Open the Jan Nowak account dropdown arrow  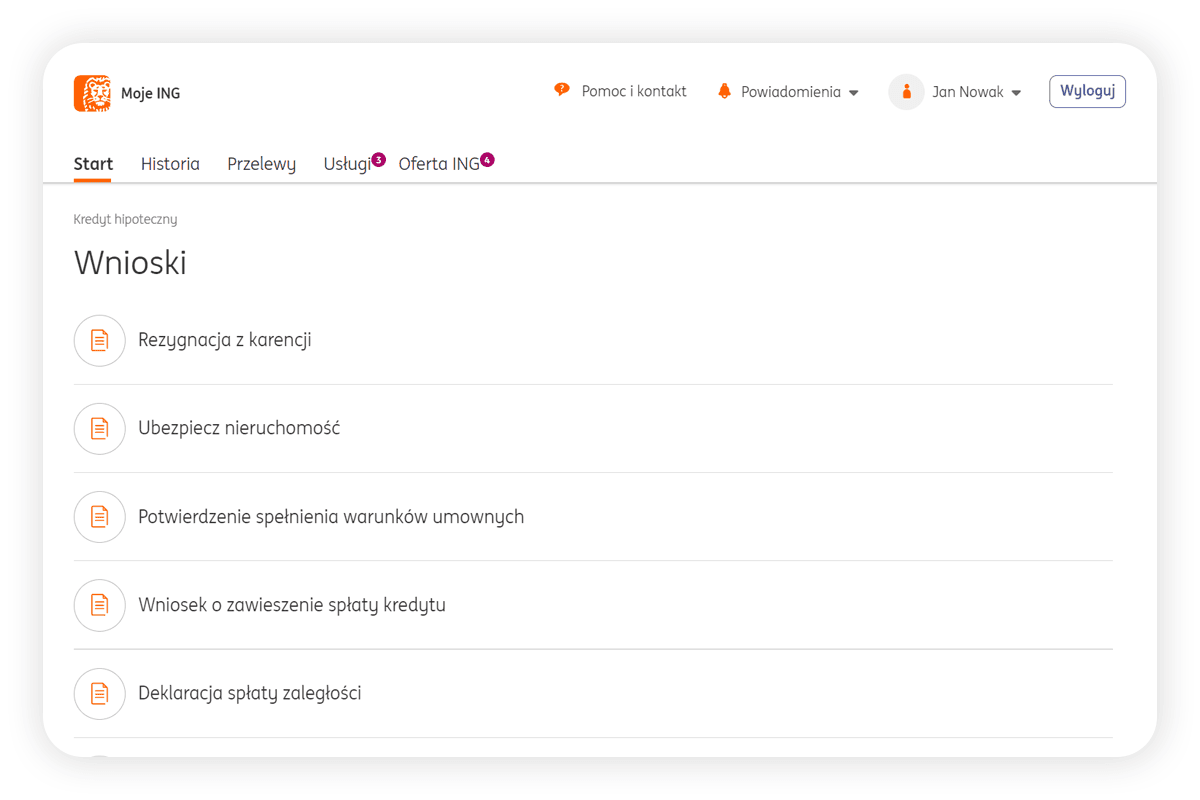(1016, 93)
